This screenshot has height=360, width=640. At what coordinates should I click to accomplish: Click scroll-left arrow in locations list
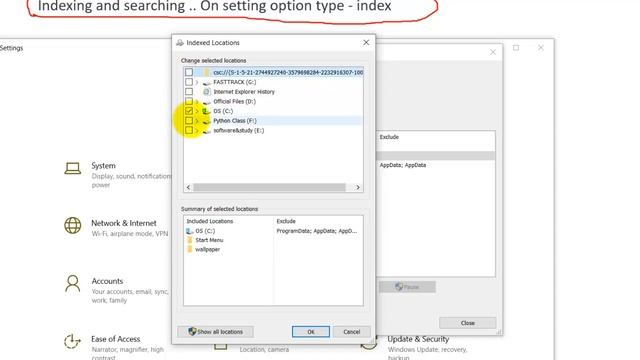coord(188,187)
